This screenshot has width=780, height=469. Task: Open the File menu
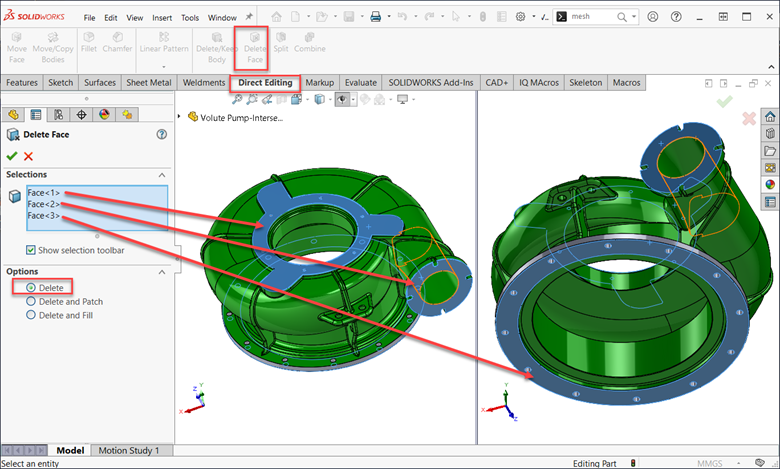[89, 18]
